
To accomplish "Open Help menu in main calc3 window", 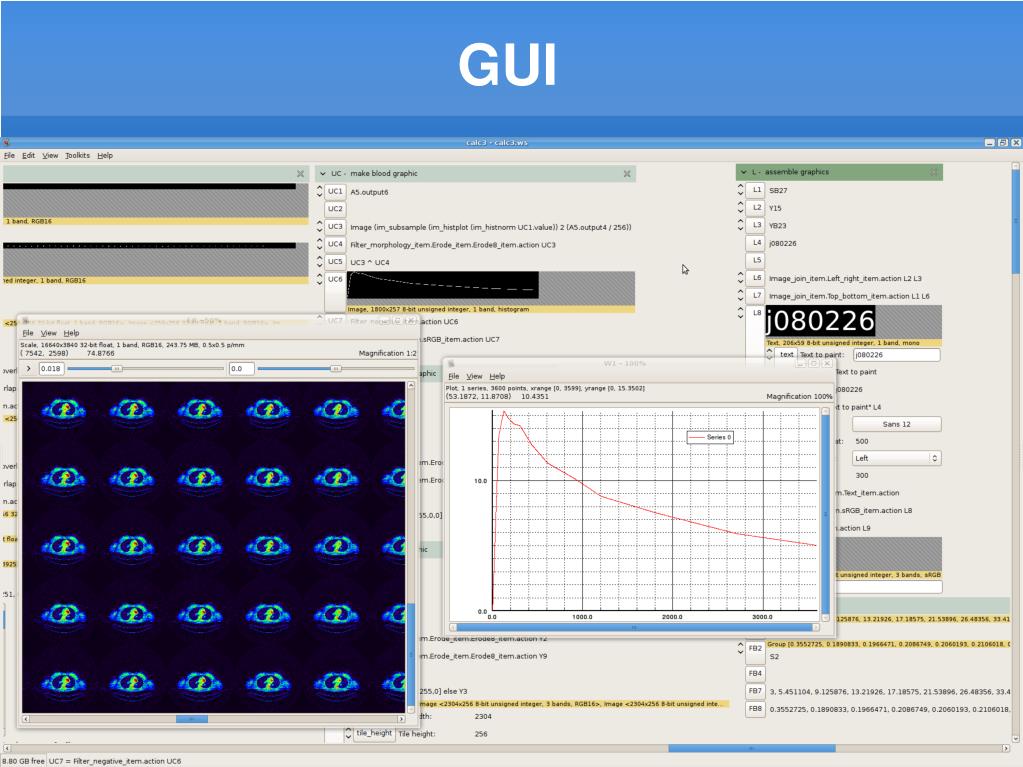I will [105, 156].
